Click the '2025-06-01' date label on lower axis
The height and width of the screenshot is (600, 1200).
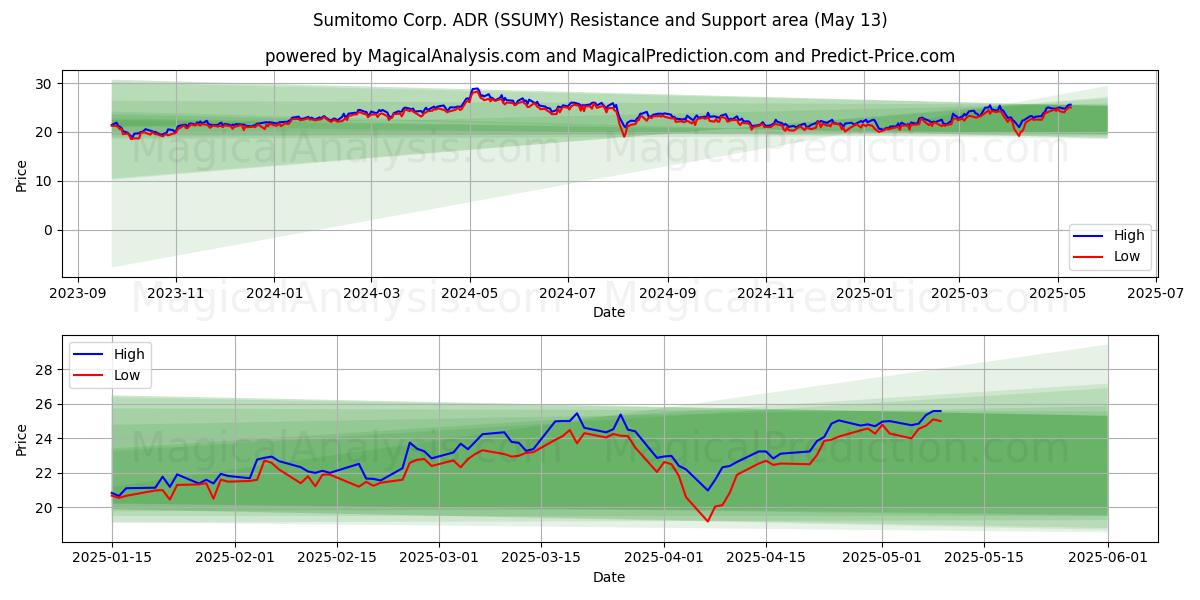pos(1109,558)
